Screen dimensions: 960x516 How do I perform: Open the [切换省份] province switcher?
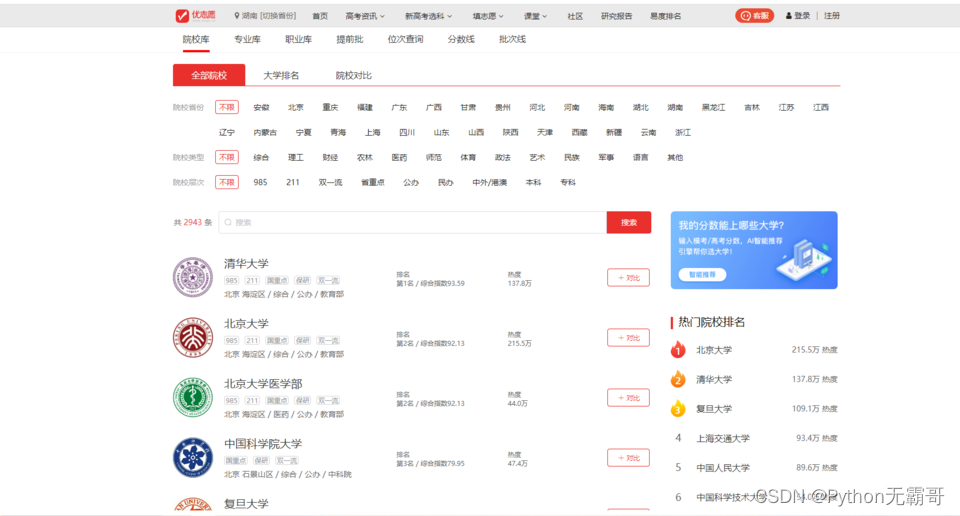tap(278, 16)
